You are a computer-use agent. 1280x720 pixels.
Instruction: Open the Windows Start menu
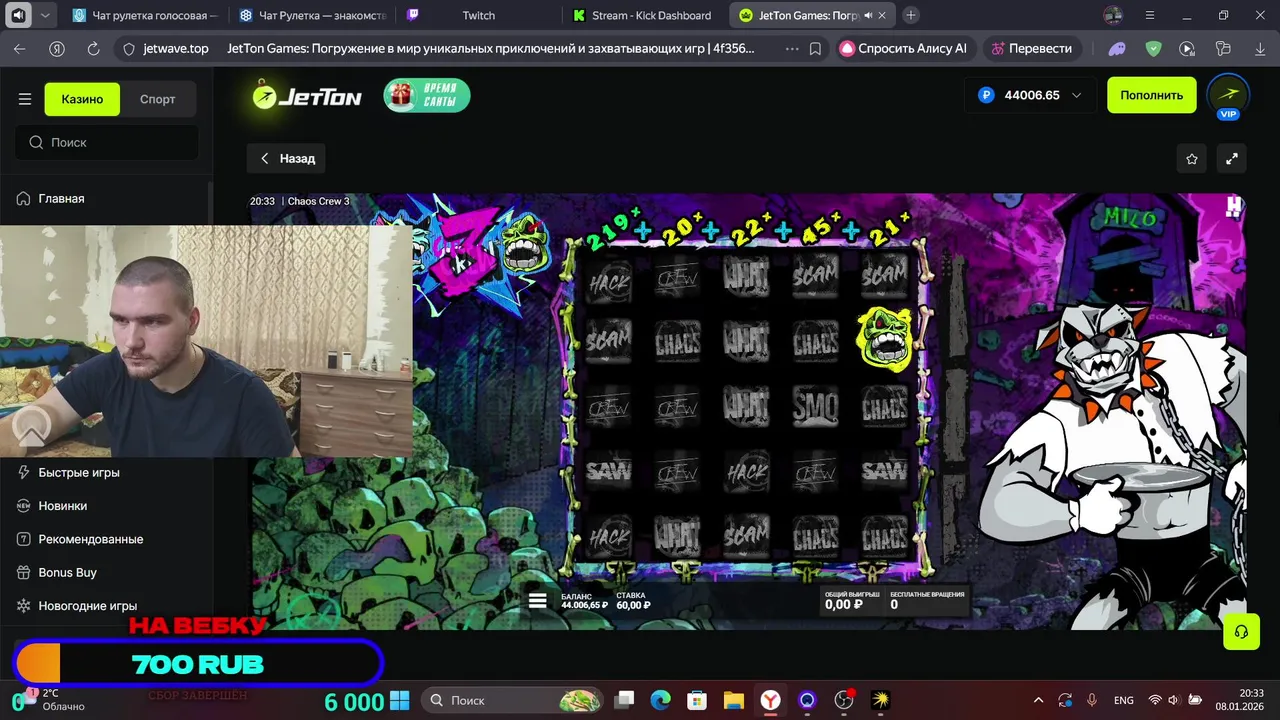pyautogui.click(x=400, y=700)
